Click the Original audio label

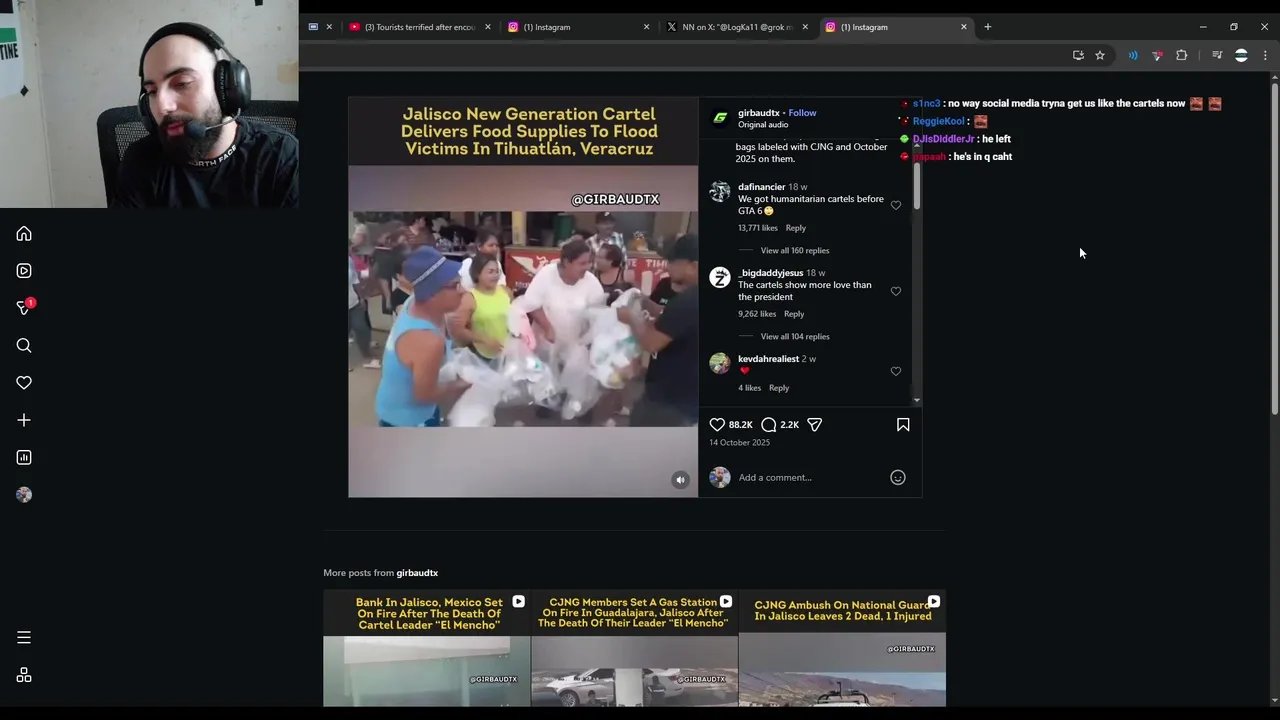763,125
